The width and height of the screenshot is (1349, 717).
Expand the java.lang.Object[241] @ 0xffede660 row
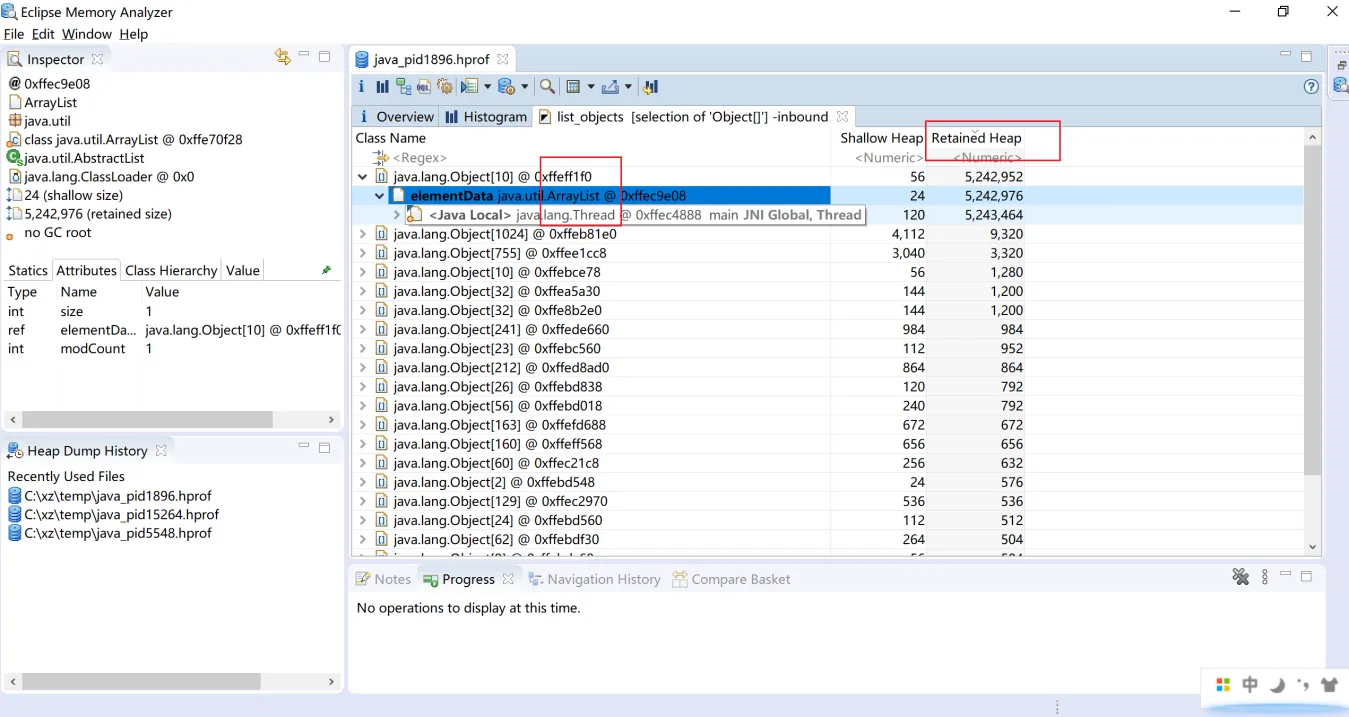click(362, 329)
